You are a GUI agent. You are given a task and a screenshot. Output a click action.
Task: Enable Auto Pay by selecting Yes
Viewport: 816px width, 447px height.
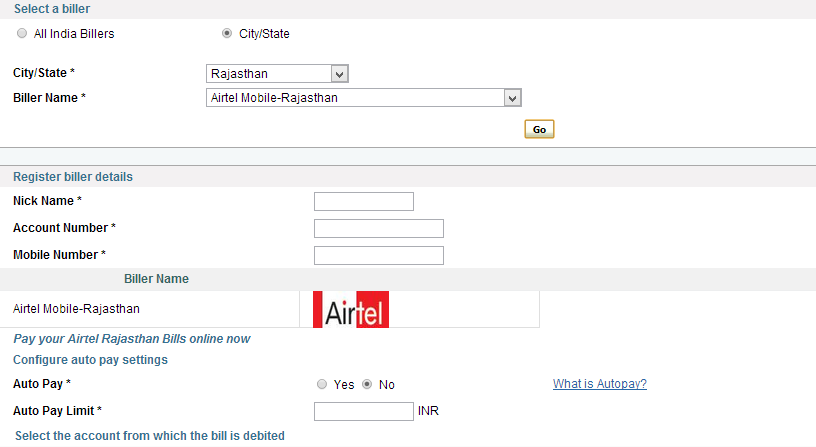click(x=321, y=385)
